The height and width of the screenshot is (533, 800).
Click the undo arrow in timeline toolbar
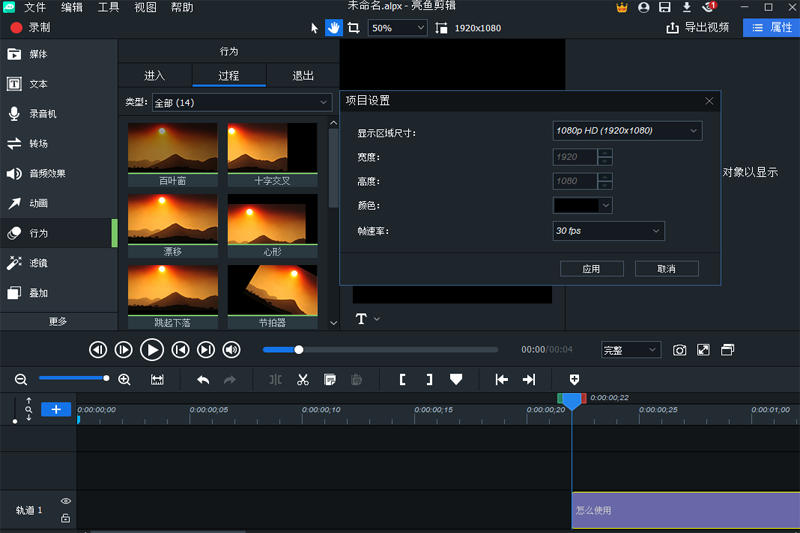click(203, 380)
